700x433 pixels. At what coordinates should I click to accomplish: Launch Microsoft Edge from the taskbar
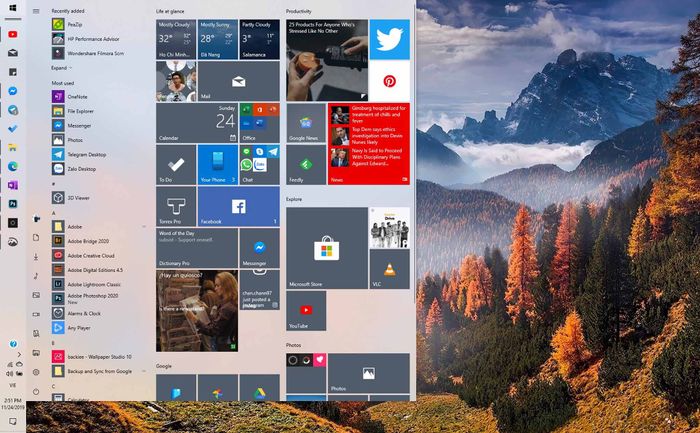click(12, 166)
